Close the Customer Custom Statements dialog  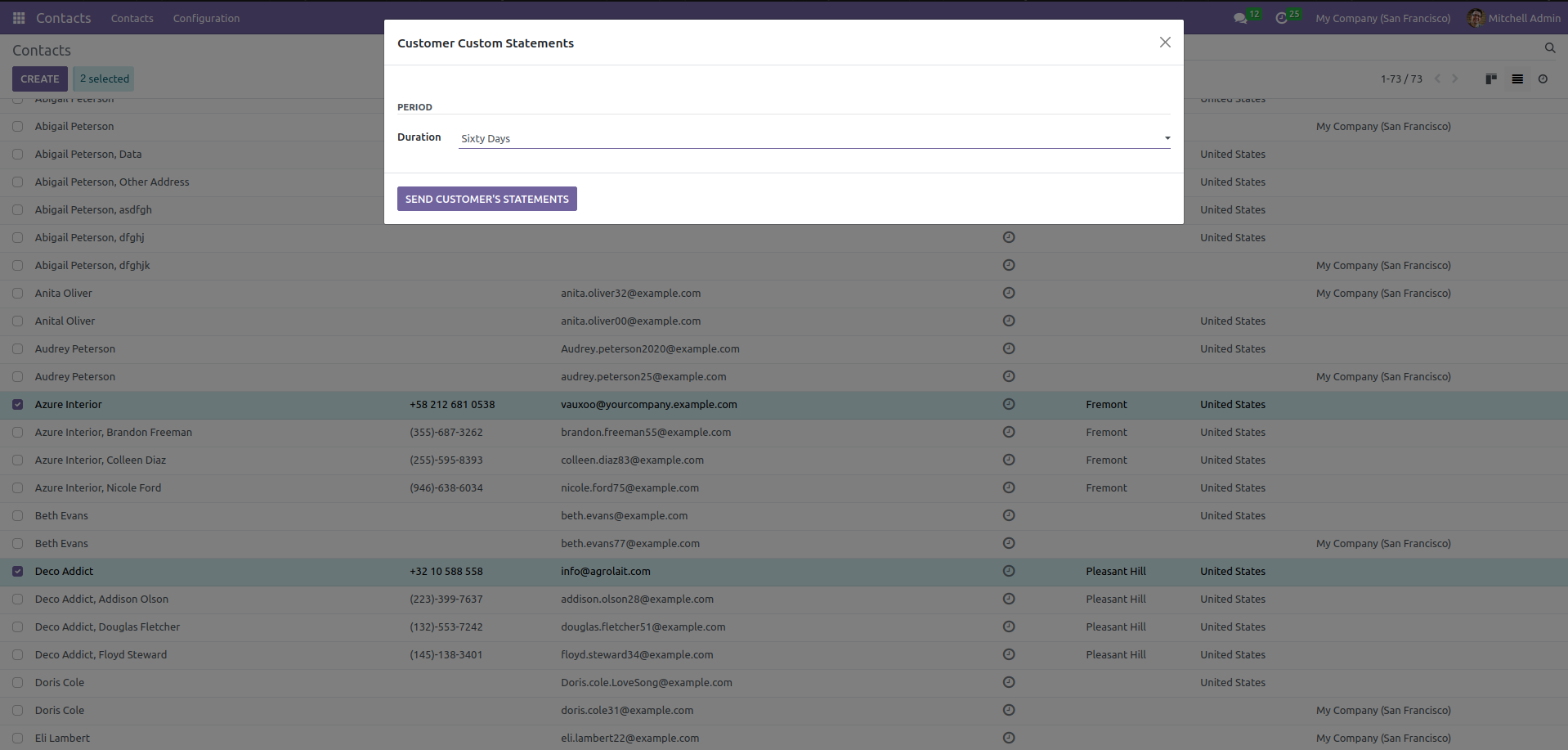(x=1165, y=43)
